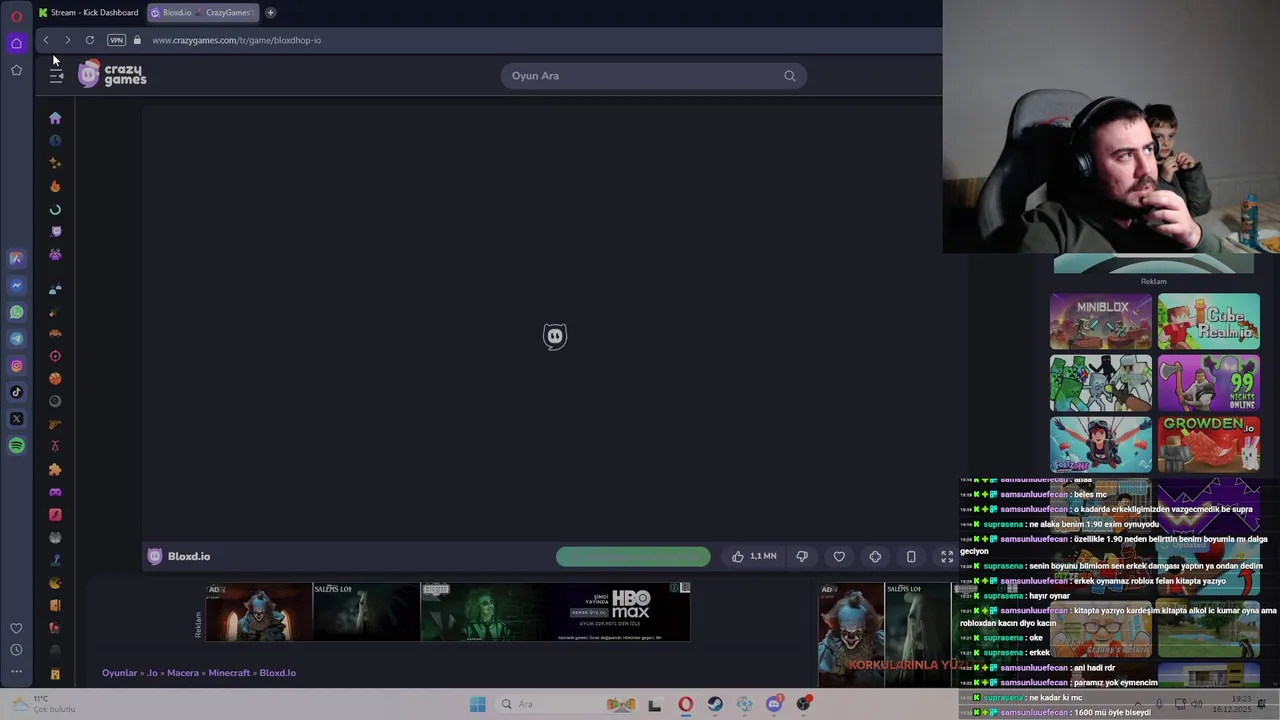
Task: Open Oyunlar breadcrumb link
Action: [119, 673]
